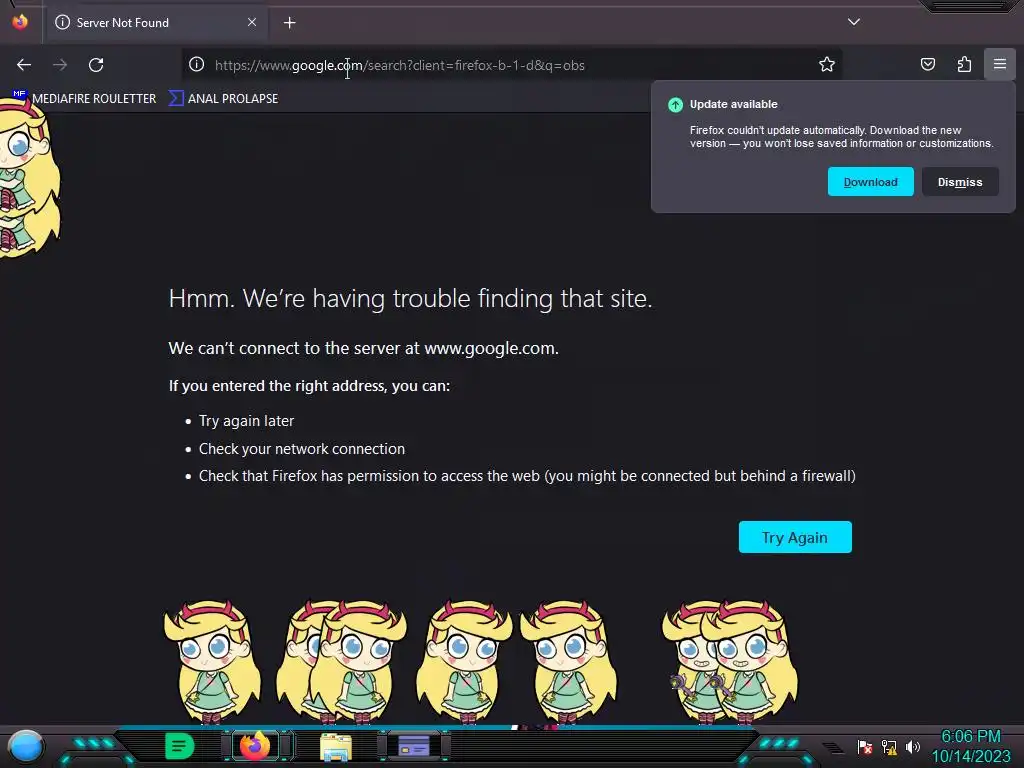Click the green update available arrow icon
The height and width of the screenshot is (768, 1024).
[x=675, y=104]
